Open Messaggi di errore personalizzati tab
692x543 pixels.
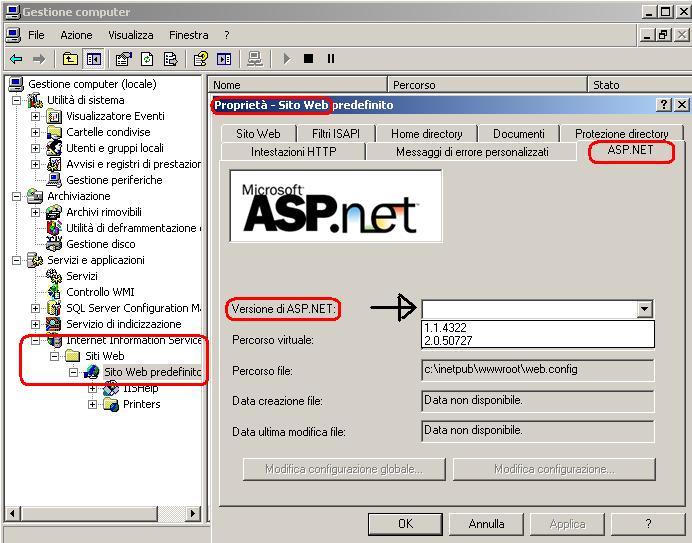(x=472, y=152)
